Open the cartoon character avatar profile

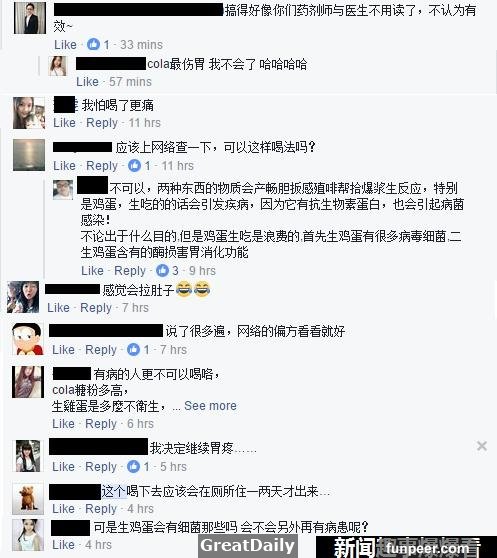coord(28,339)
